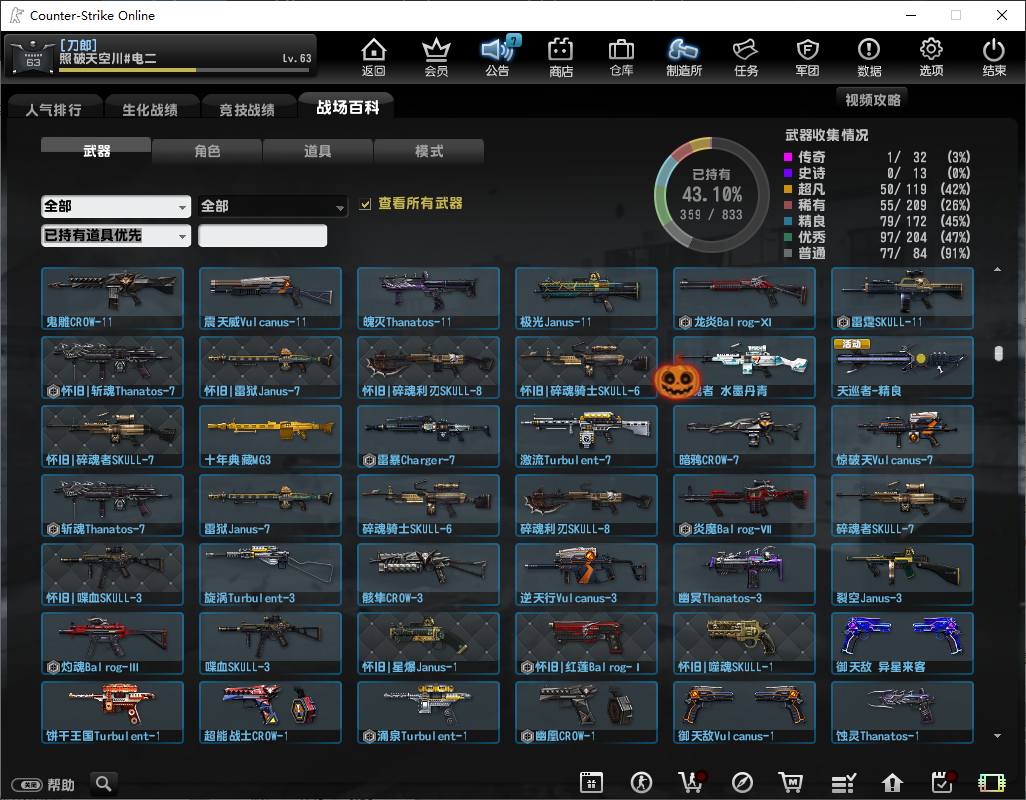The height and width of the screenshot is (800, 1026).
Task: Expand the first 全部 category dropdown
Action: [x=116, y=206]
